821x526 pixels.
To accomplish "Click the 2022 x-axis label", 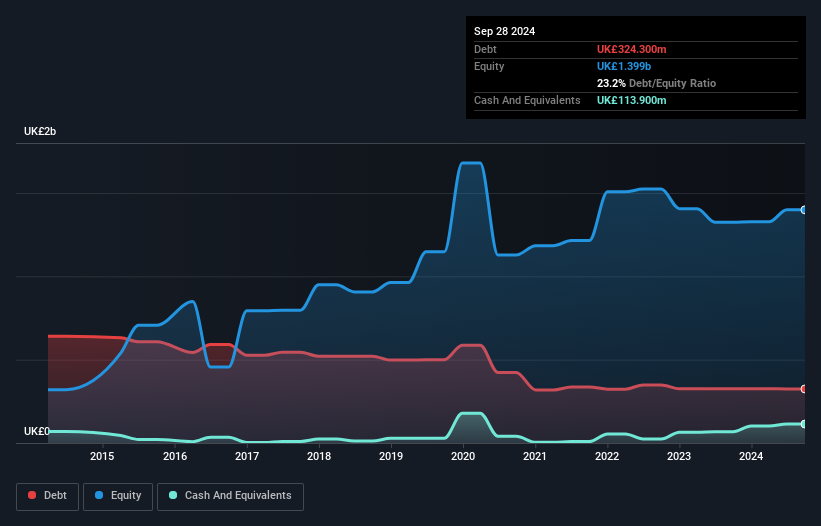I will pos(607,456).
